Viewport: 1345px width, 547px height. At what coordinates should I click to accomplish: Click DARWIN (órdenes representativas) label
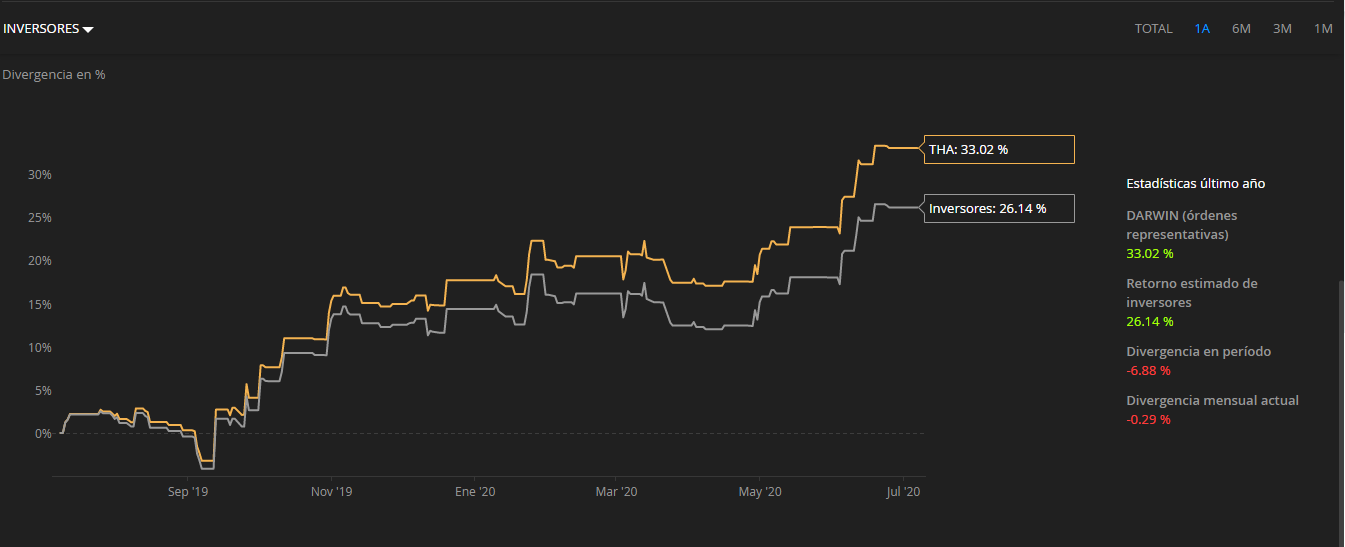(x=1182, y=225)
